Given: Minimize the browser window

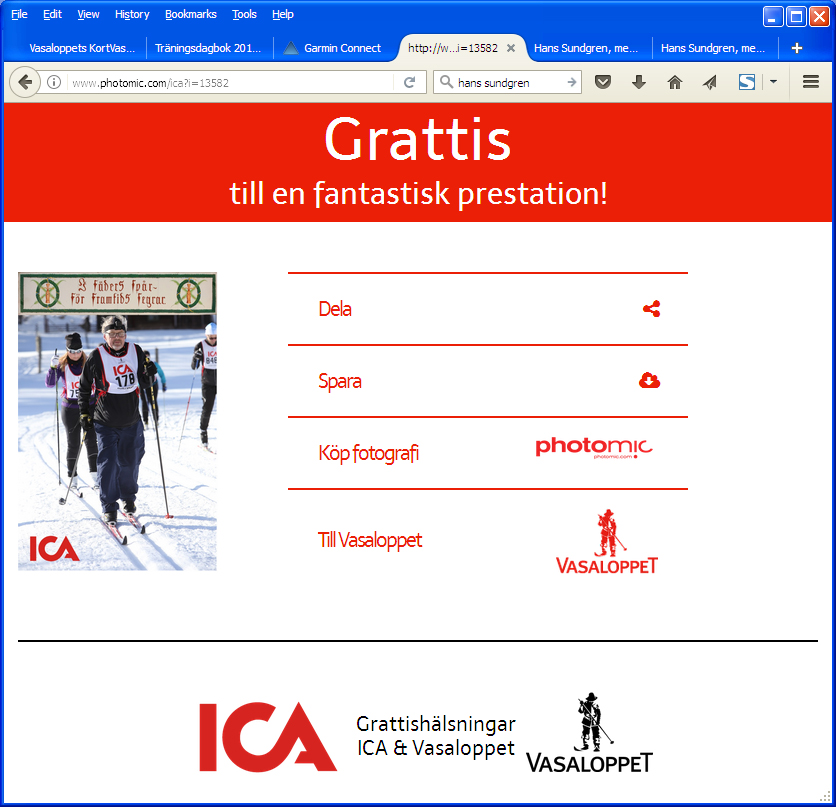Looking at the screenshot, I should (x=773, y=17).
